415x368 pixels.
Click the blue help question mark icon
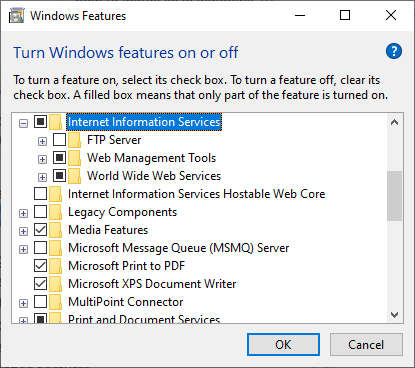pos(394,51)
